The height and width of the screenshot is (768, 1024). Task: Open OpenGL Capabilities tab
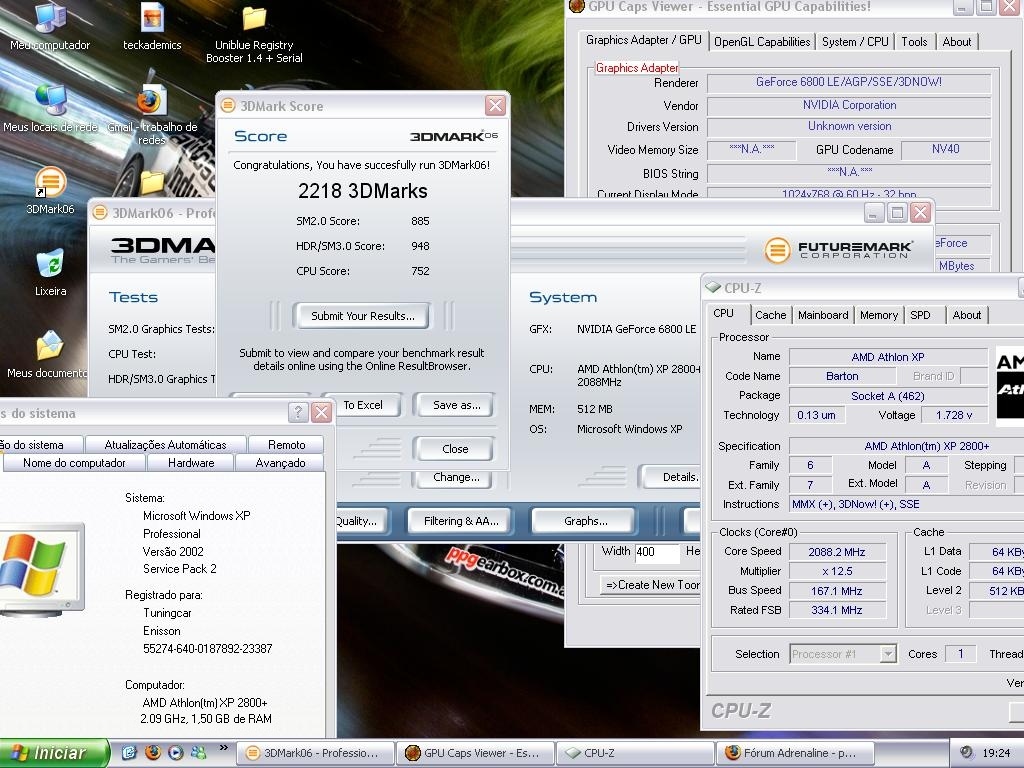(x=761, y=42)
